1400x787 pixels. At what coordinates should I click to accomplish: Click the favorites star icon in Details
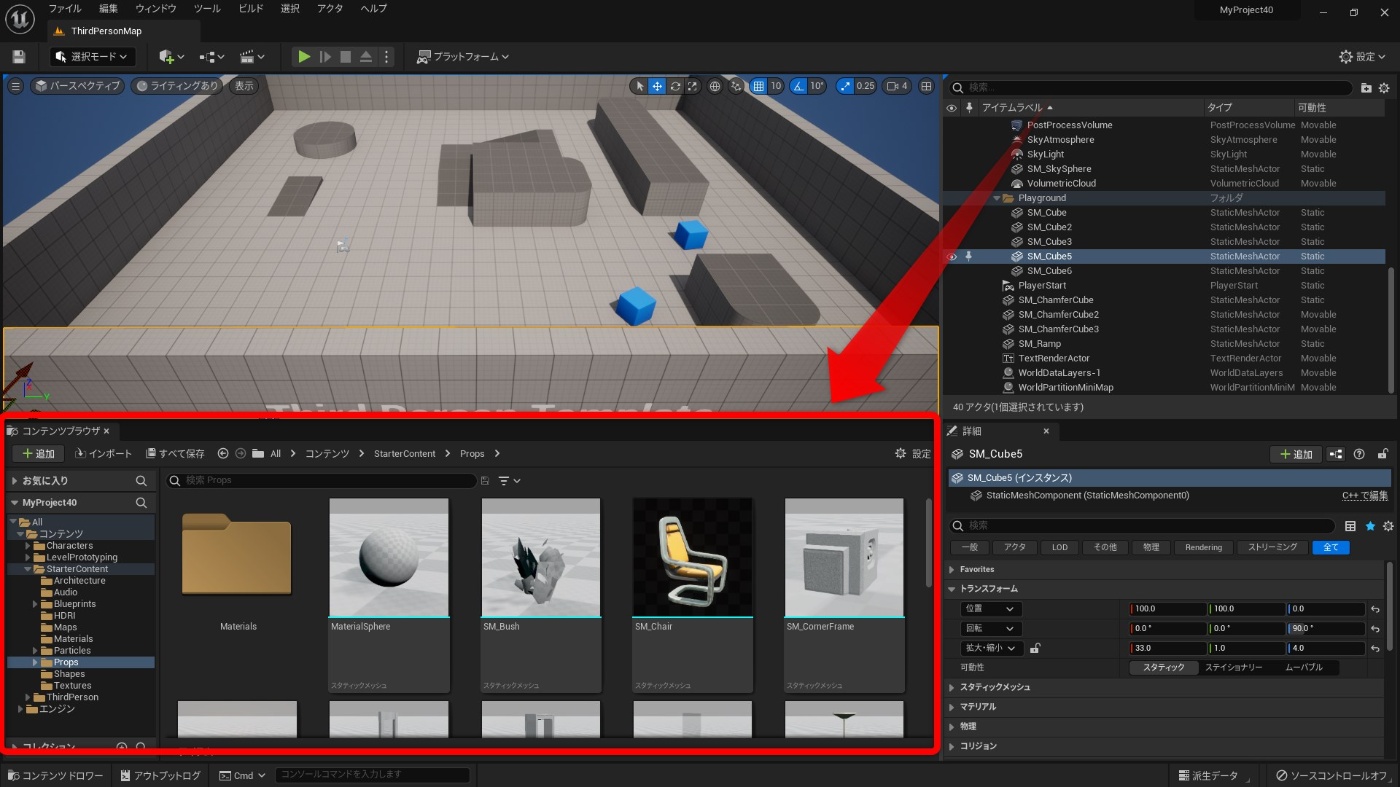1370,526
